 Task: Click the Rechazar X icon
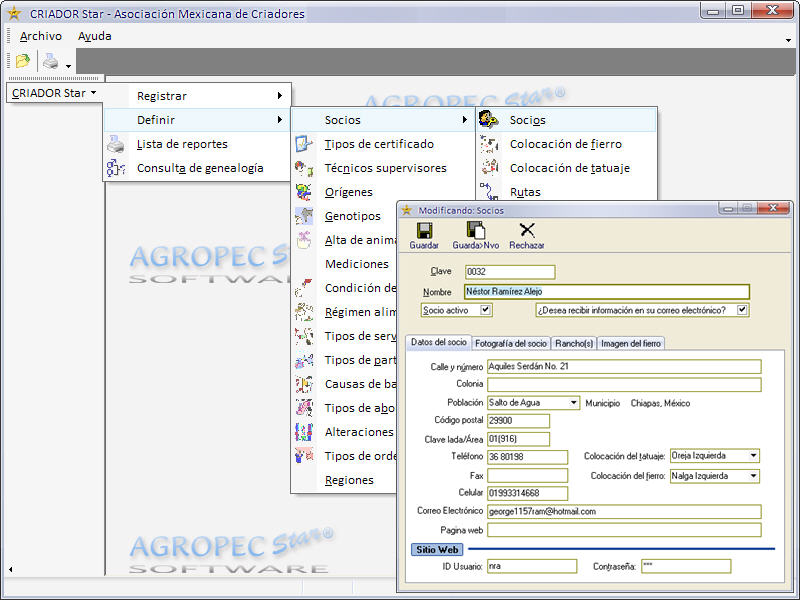pos(527,230)
